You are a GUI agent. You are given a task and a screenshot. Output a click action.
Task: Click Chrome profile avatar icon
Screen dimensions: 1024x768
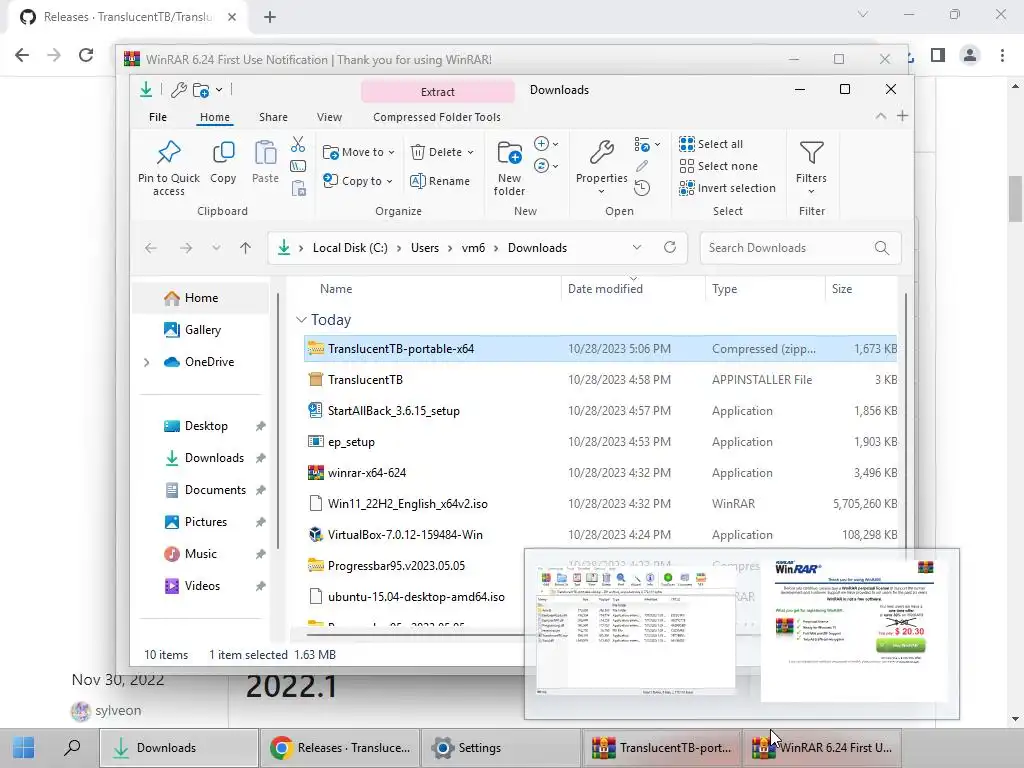click(x=970, y=55)
